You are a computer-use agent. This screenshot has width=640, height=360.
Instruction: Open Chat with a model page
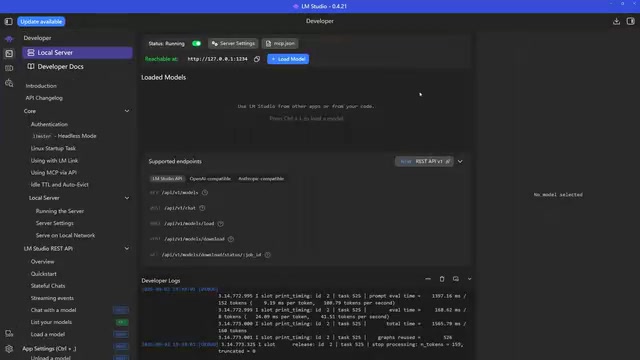pyautogui.click(x=53, y=310)
